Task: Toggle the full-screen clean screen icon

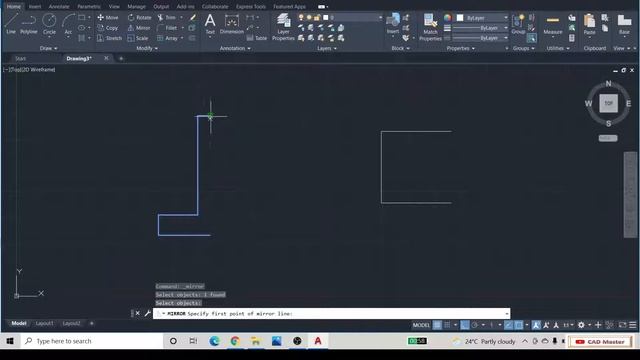Action: 622,325
